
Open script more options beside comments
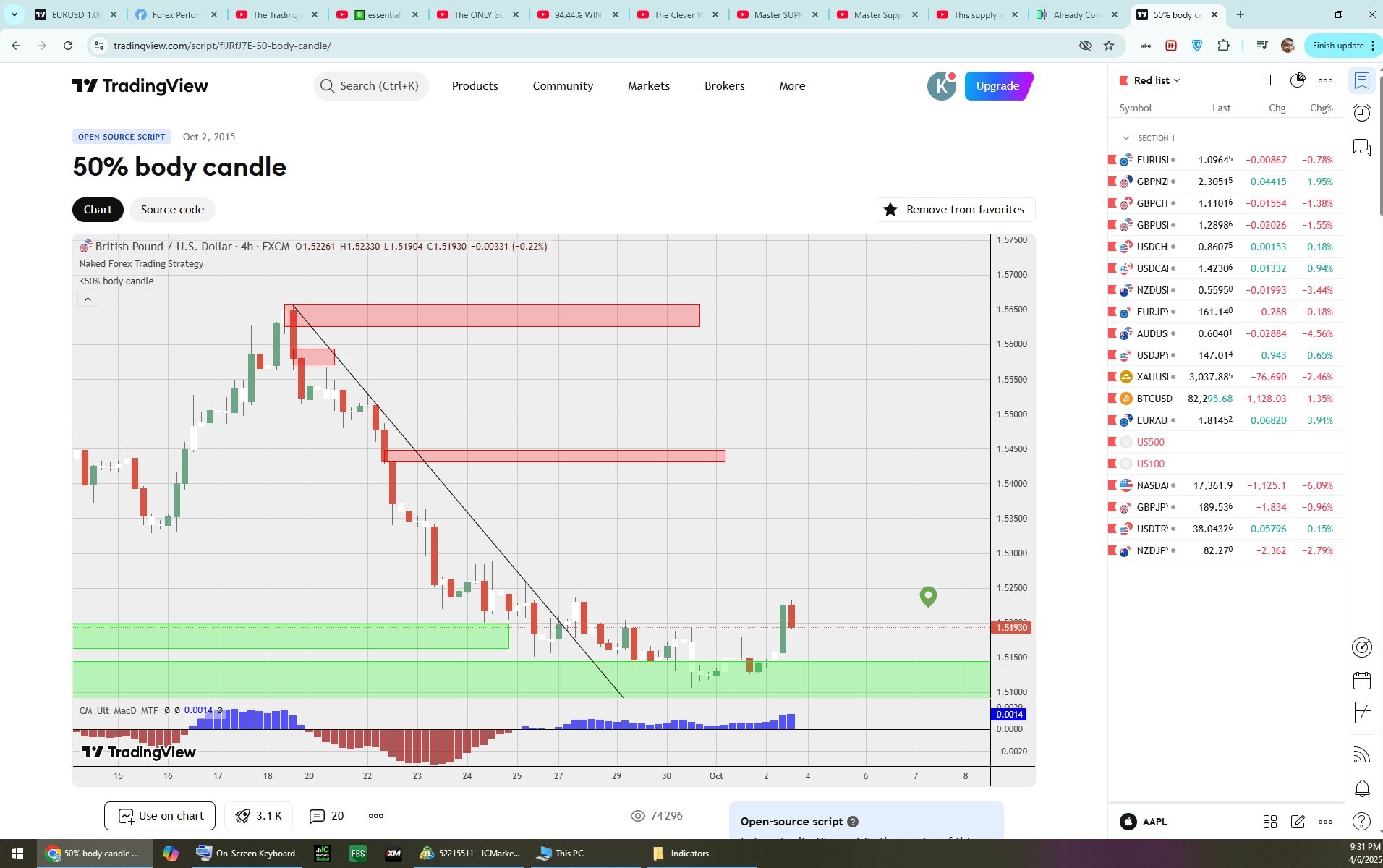pyautogui.click(x=376, y=816)
